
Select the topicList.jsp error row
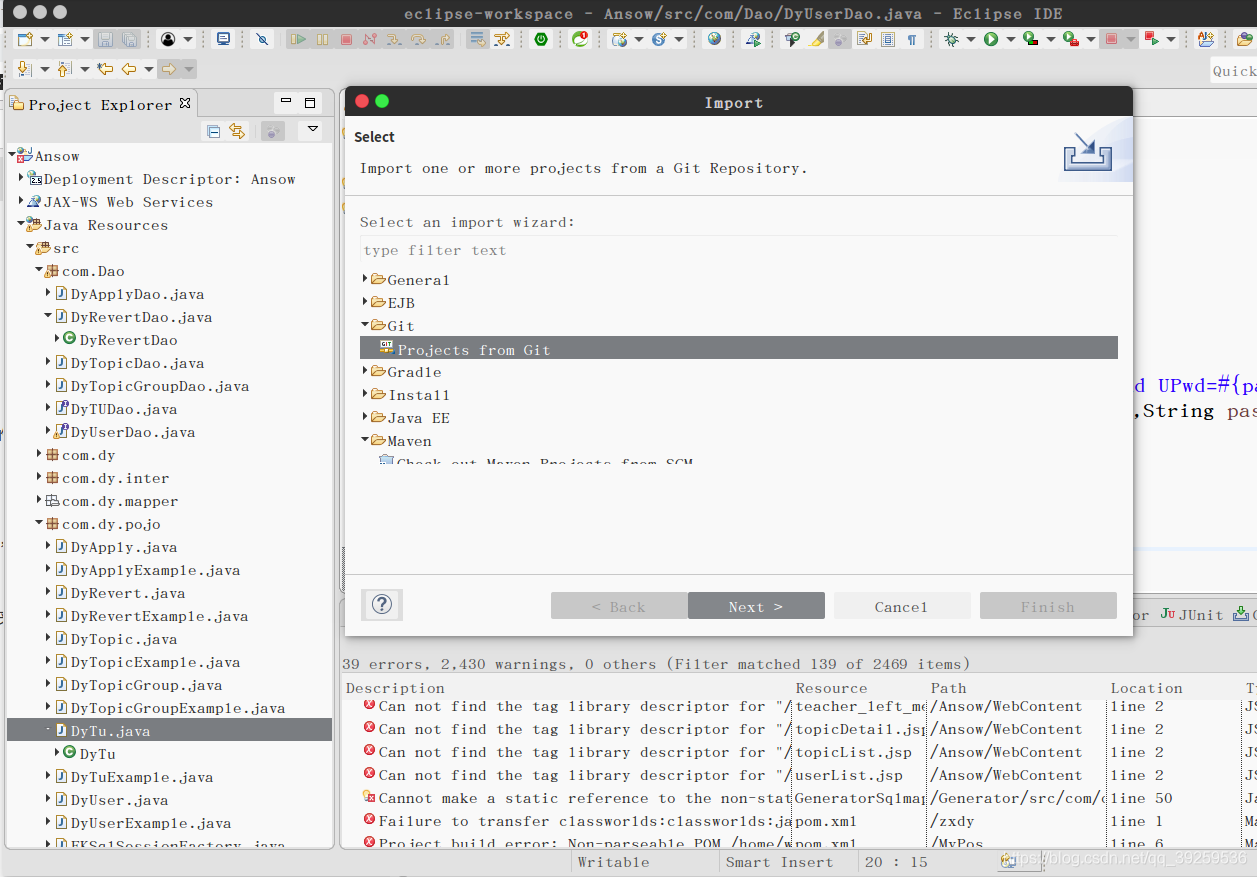pos(798,752)
